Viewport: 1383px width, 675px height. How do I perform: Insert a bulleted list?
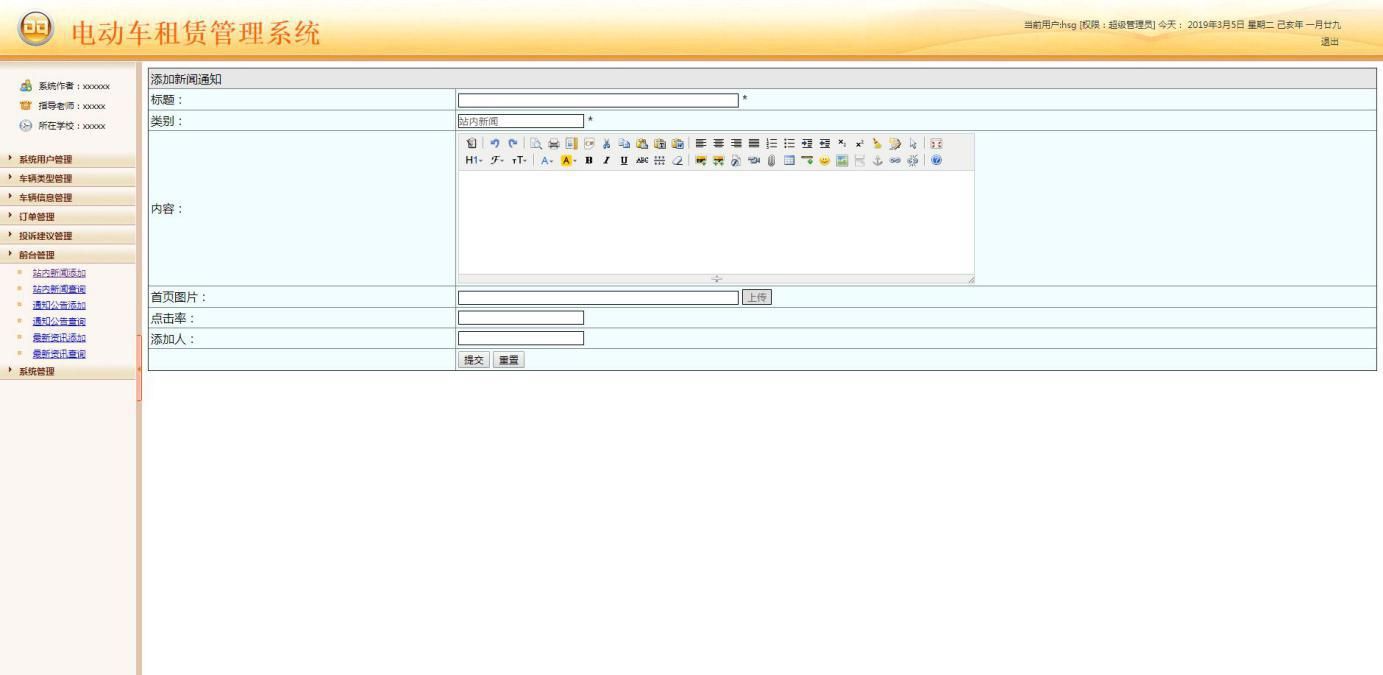pos(789,143)
